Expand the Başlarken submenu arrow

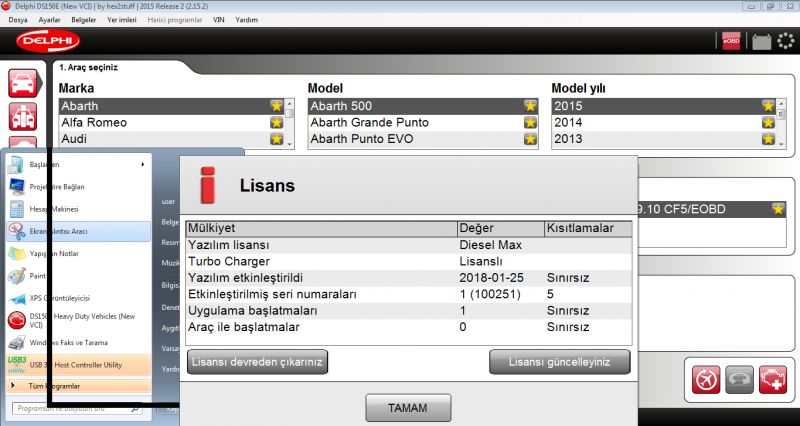tap(143, 164)
